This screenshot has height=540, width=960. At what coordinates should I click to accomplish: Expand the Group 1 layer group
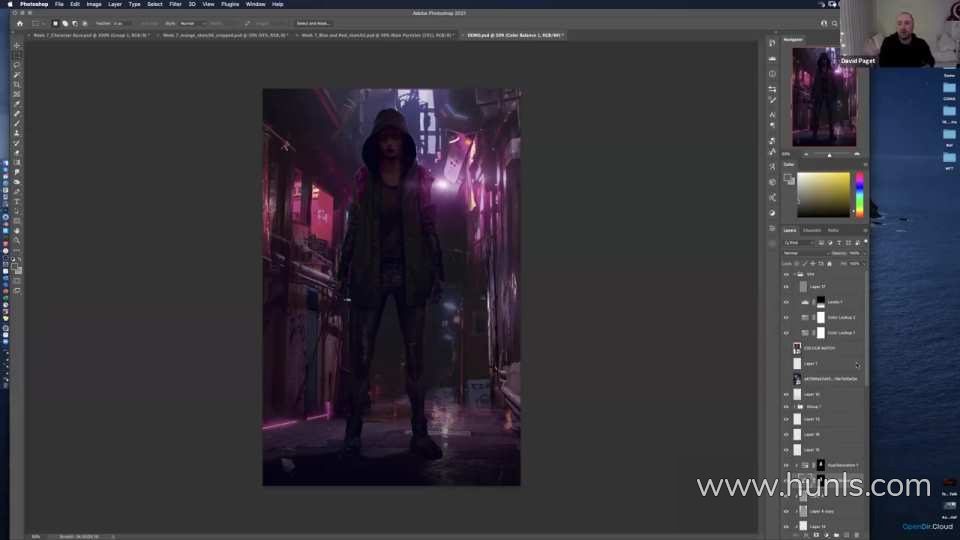point(795,407)
